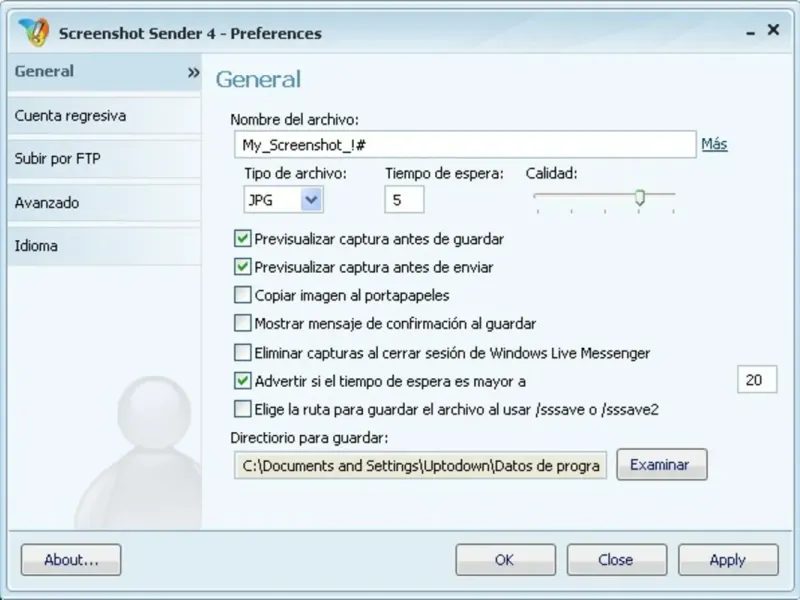Click the double chevron beside General

193,72
